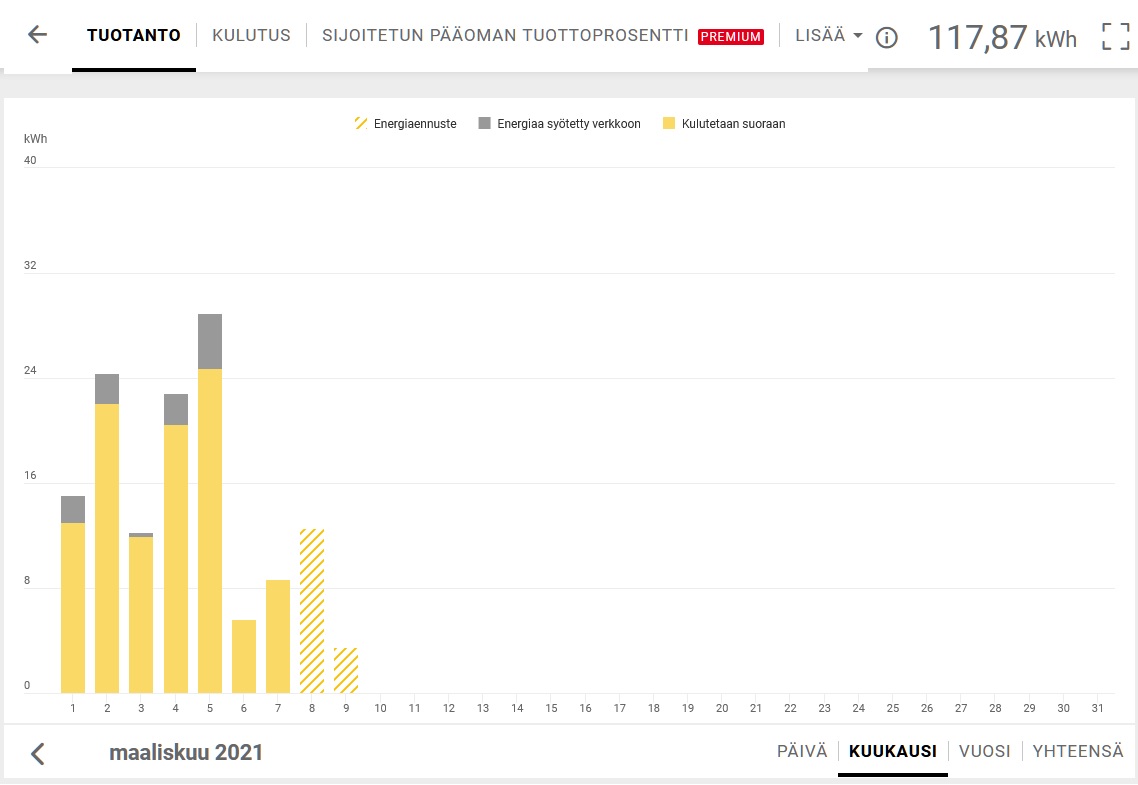
Task: Select the day 6 production bar
Action: click(x=244, y=657)
